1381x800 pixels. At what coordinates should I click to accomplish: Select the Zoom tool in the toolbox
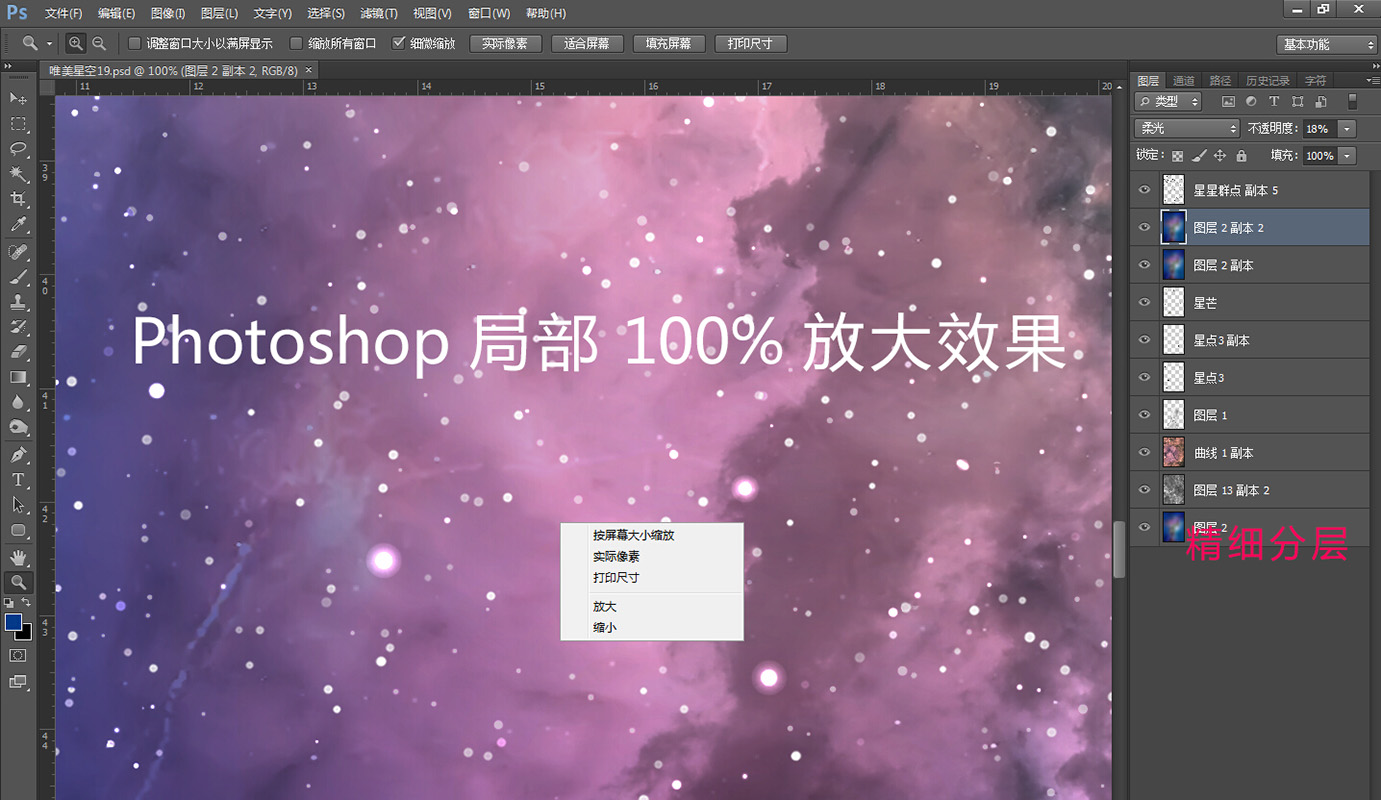18,582
